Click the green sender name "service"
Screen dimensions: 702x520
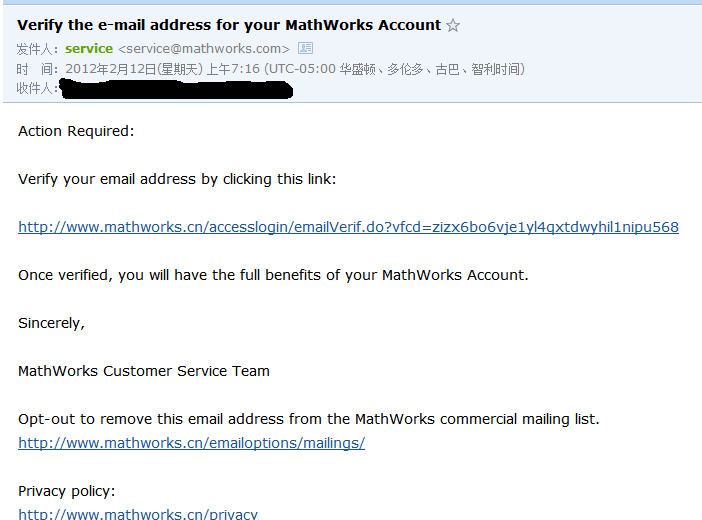coord(89,49)
